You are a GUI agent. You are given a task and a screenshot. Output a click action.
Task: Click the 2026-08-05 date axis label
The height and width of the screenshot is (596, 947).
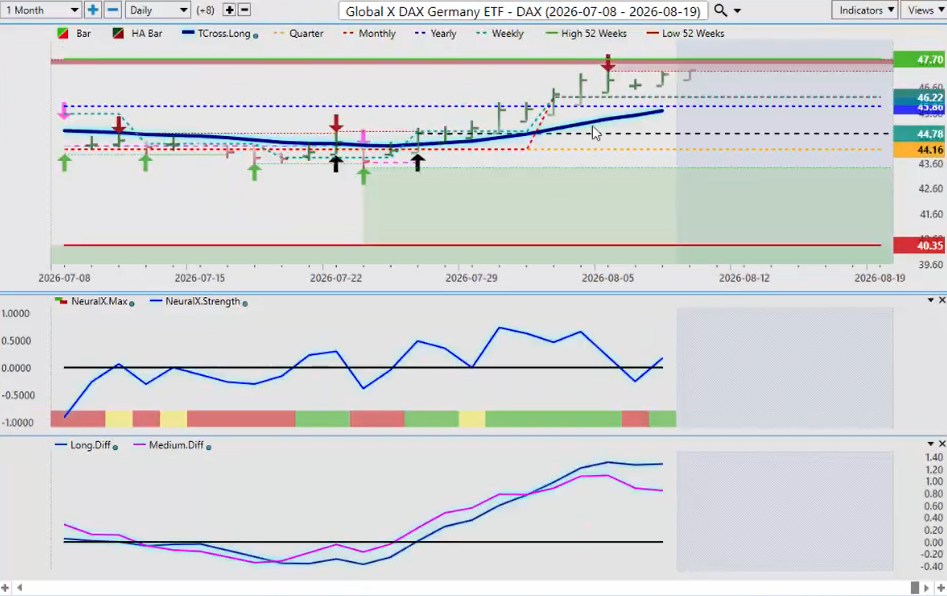(x=608, y=278)
